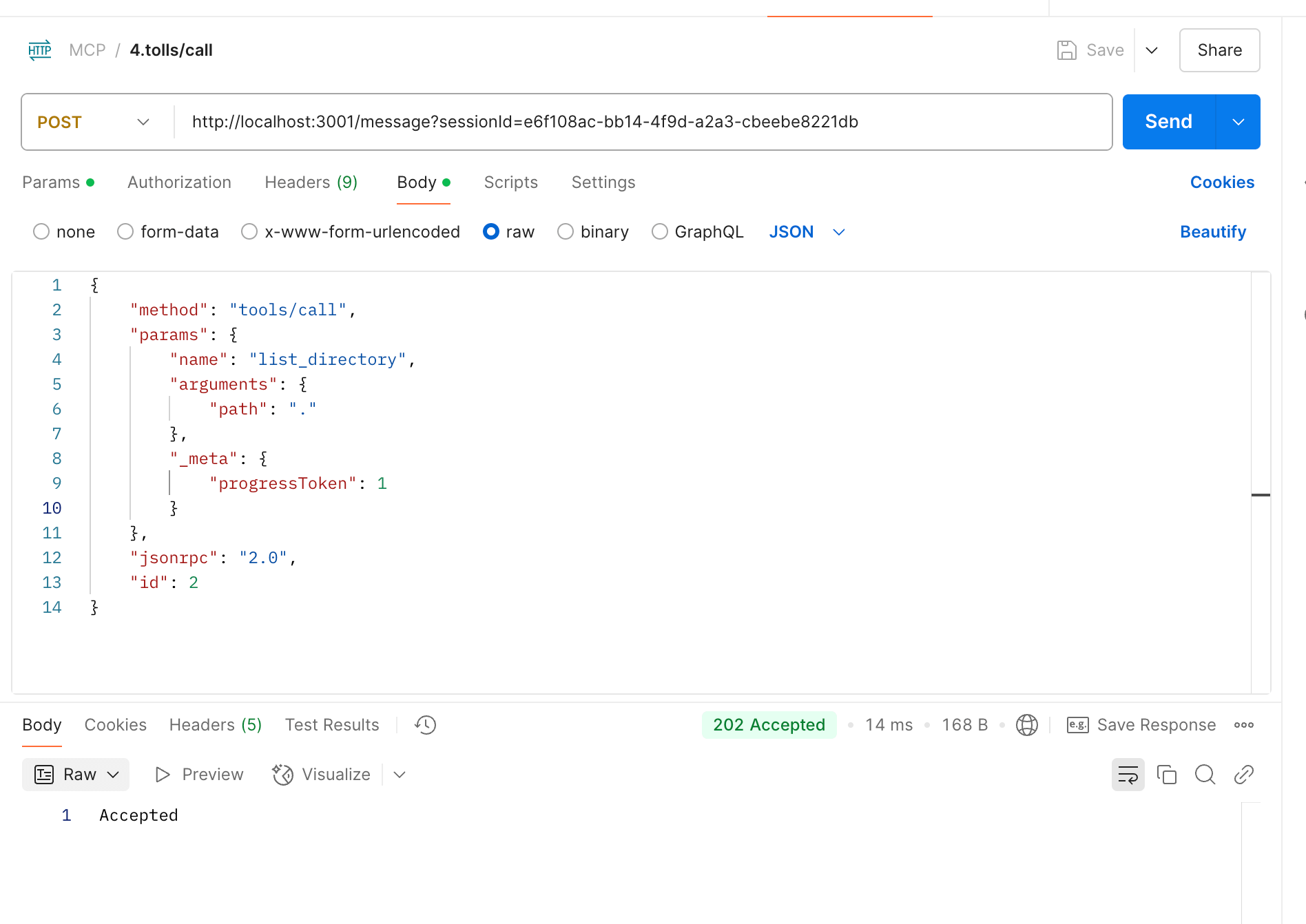1306x924 pixels.
Task: Click the Send button
Action: [x=1169, y=122]
